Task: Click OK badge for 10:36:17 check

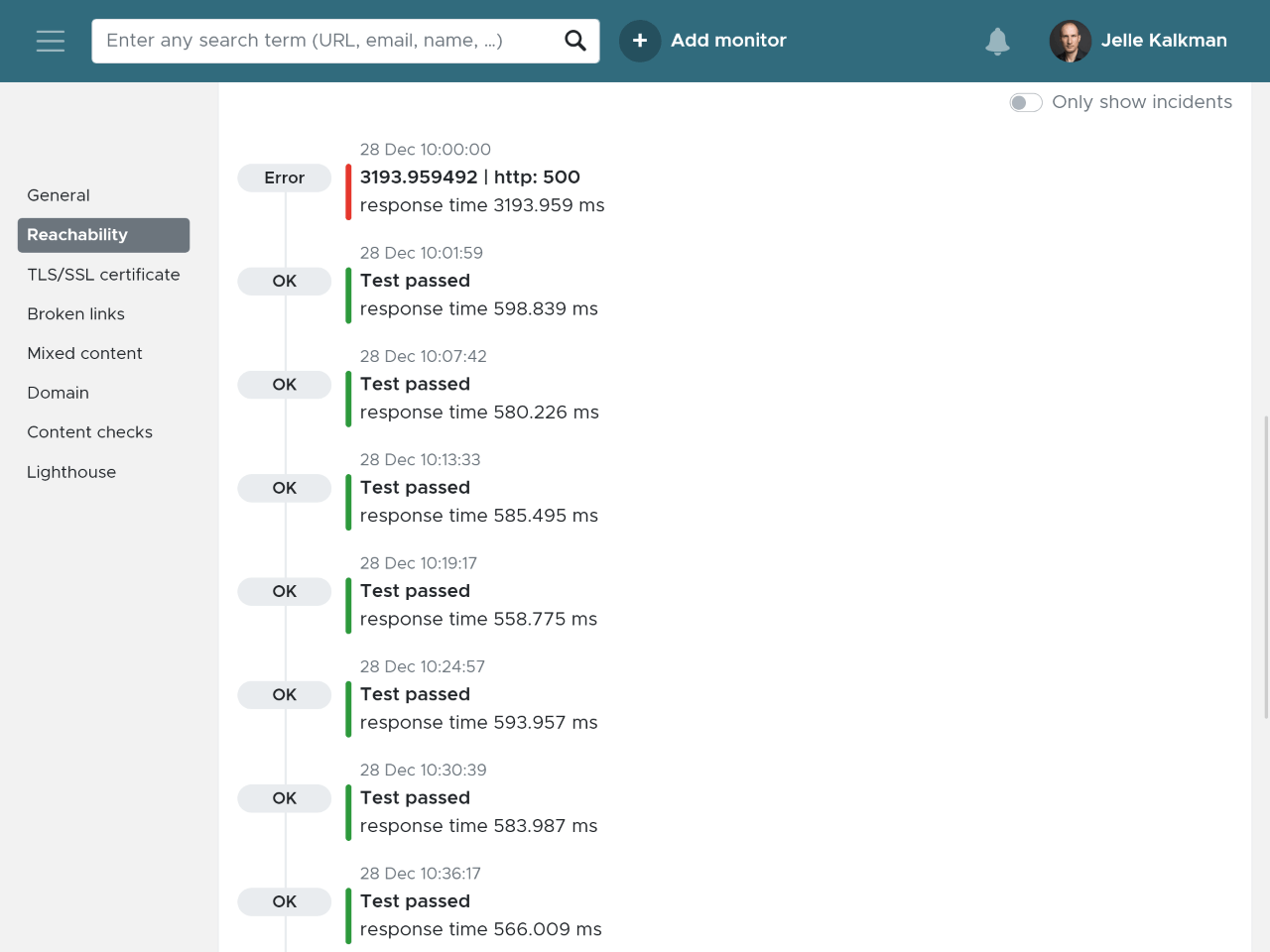Action: [x=285, y=901]
